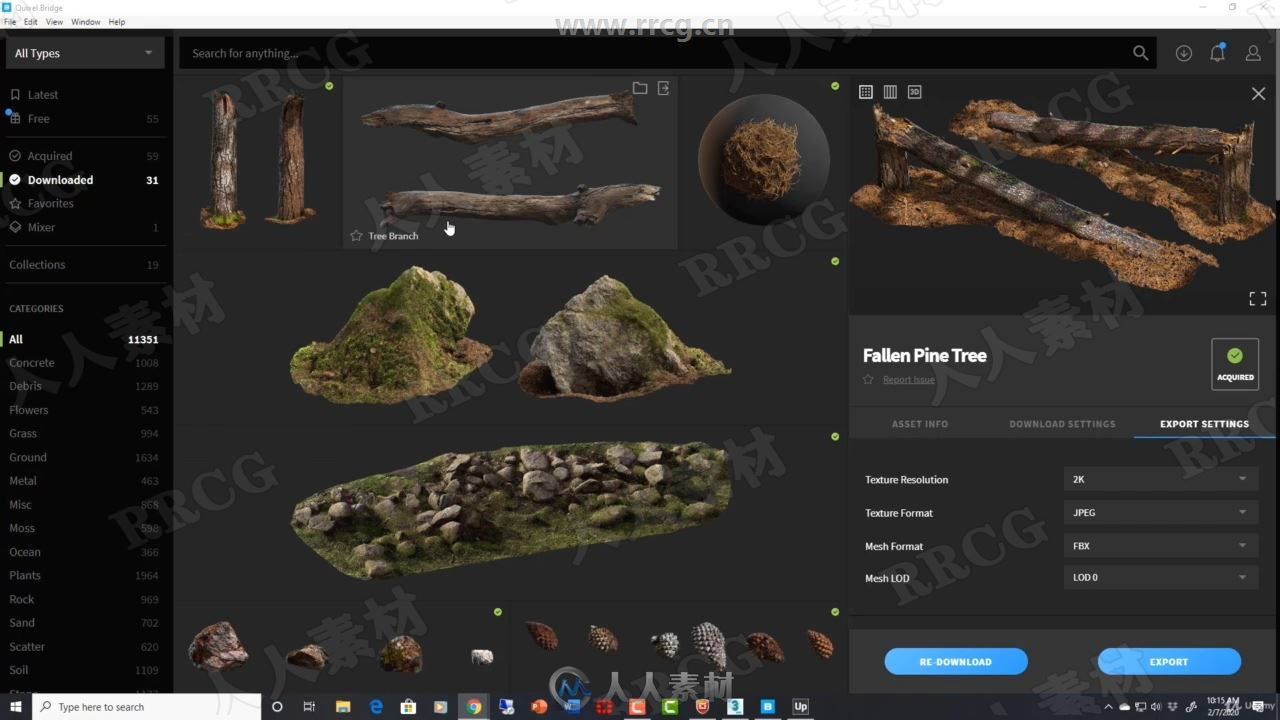The height and width of the screenshot is (720, 1280).
Task: Open the notifications bell
Action: coord(1217,53)
